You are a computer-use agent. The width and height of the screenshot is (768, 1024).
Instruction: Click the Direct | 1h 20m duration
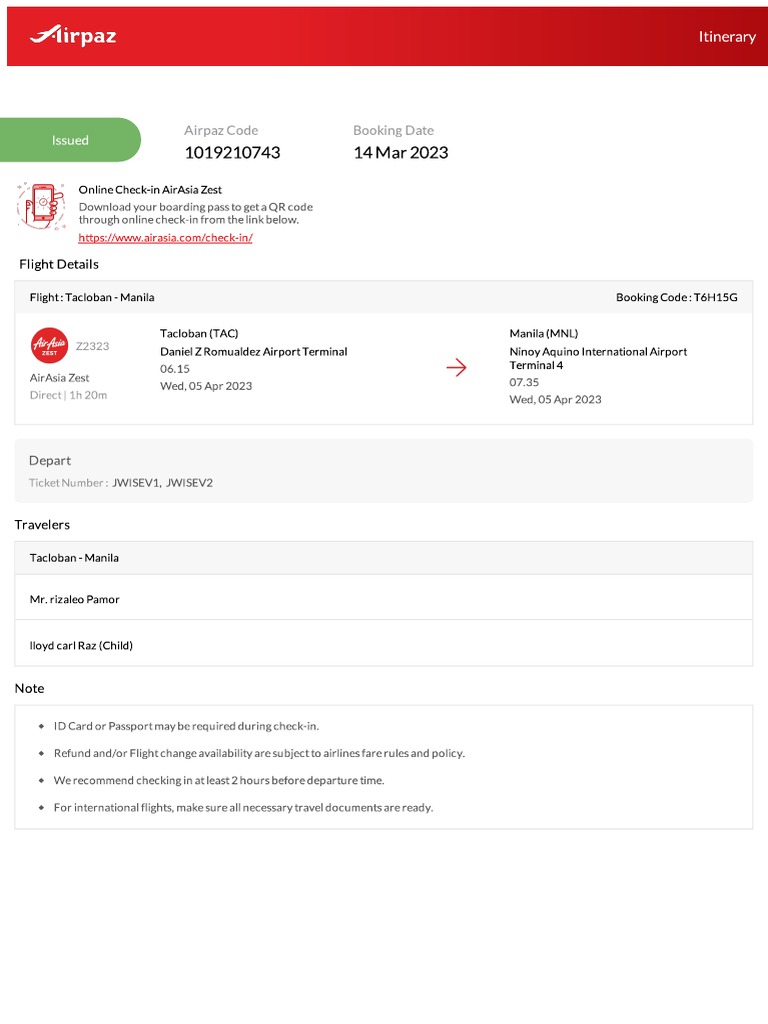coord(69,395)
